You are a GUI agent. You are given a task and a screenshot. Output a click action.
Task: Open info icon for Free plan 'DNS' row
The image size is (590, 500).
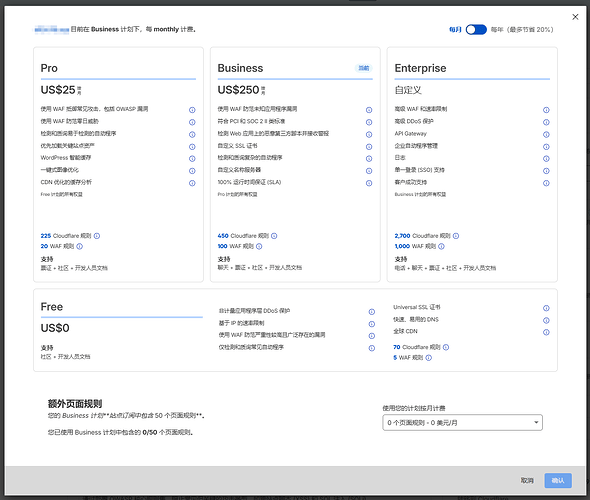(546, 320)
